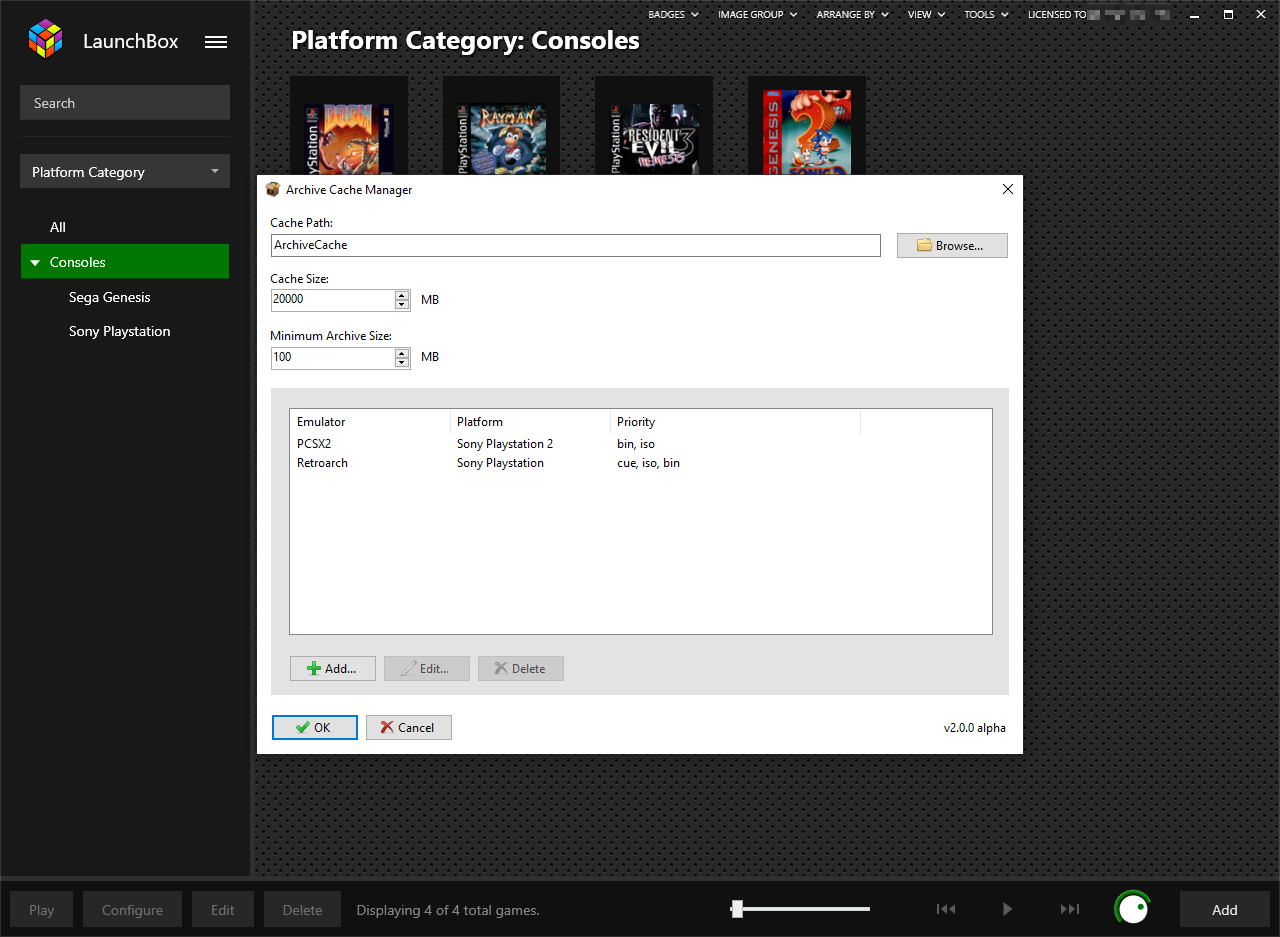Open the TOOLS menu
Viewport: 1280px width, 937px height.
pyautogui.click(x=986, y=14)
